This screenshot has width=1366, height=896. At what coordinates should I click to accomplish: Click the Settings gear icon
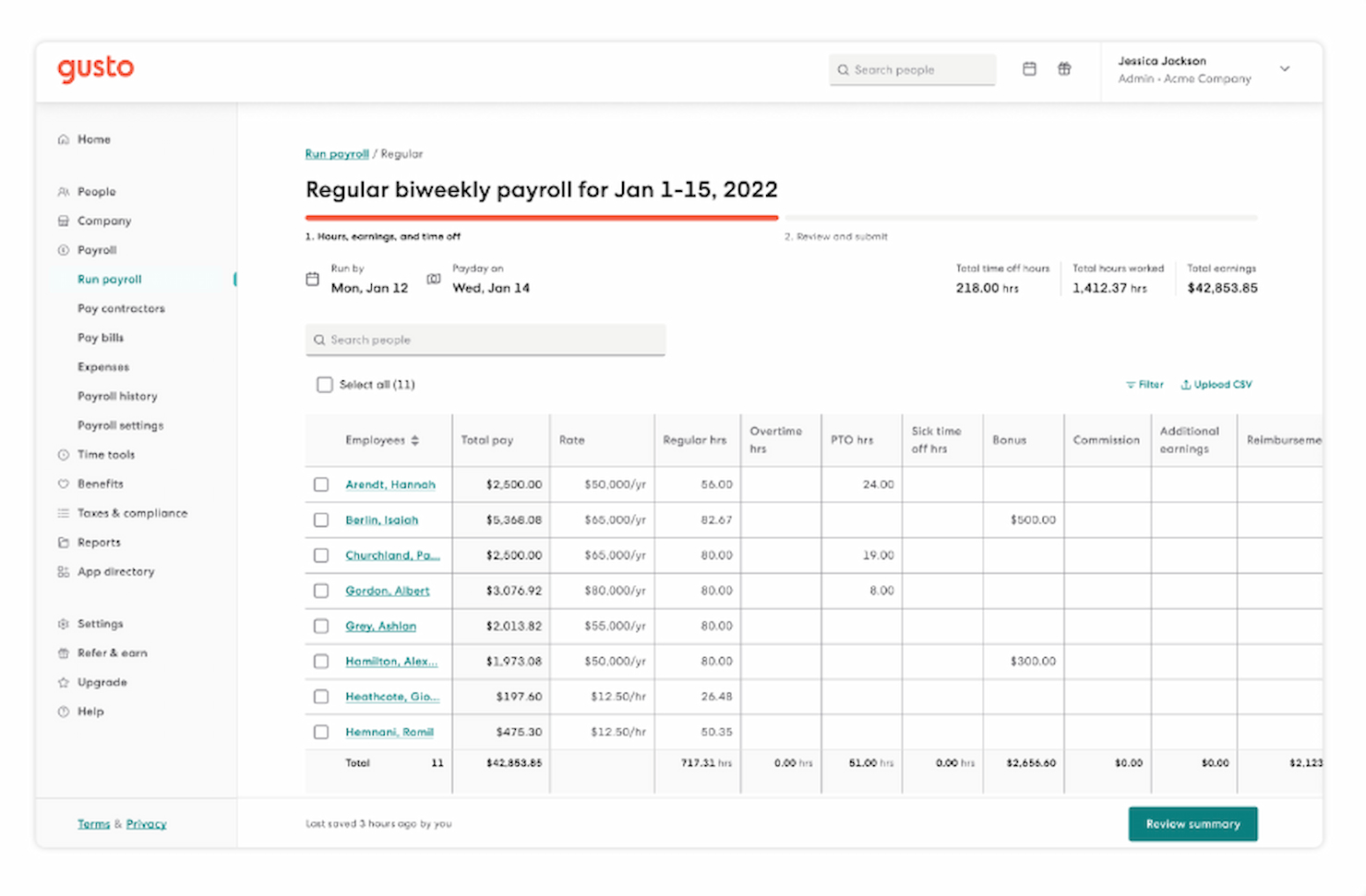[x=64, y=624]
